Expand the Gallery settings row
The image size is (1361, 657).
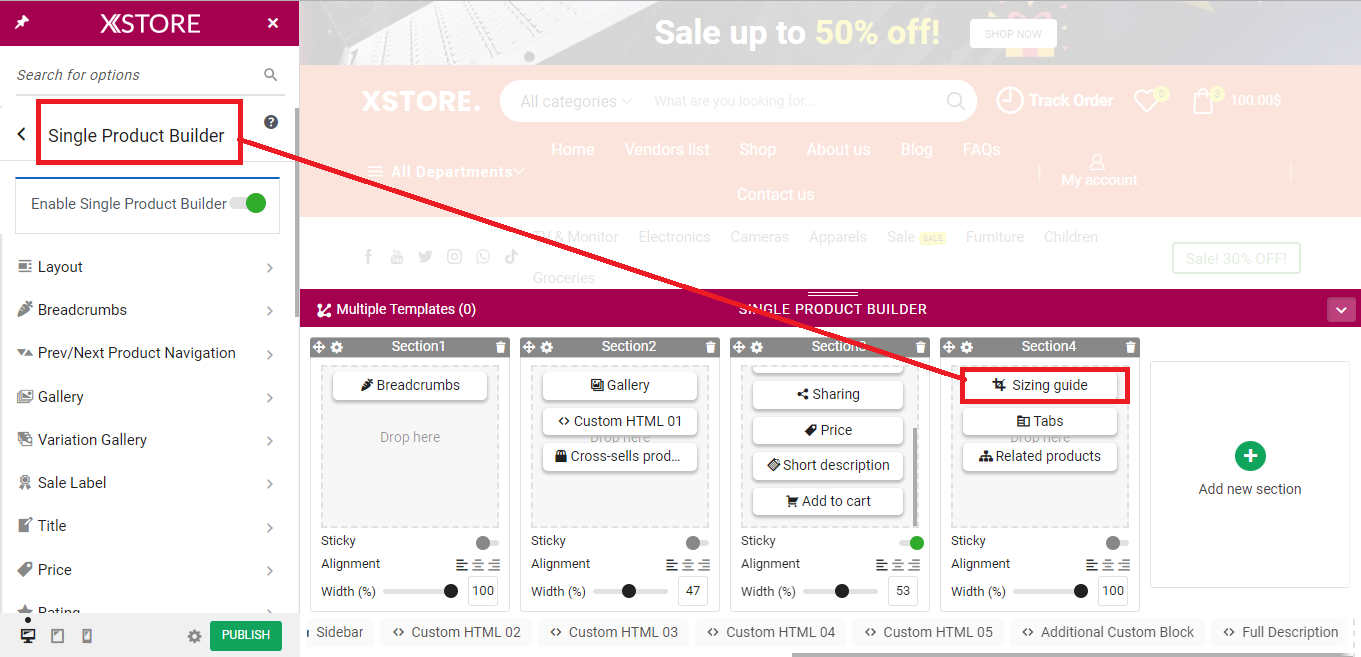[147, 397]
